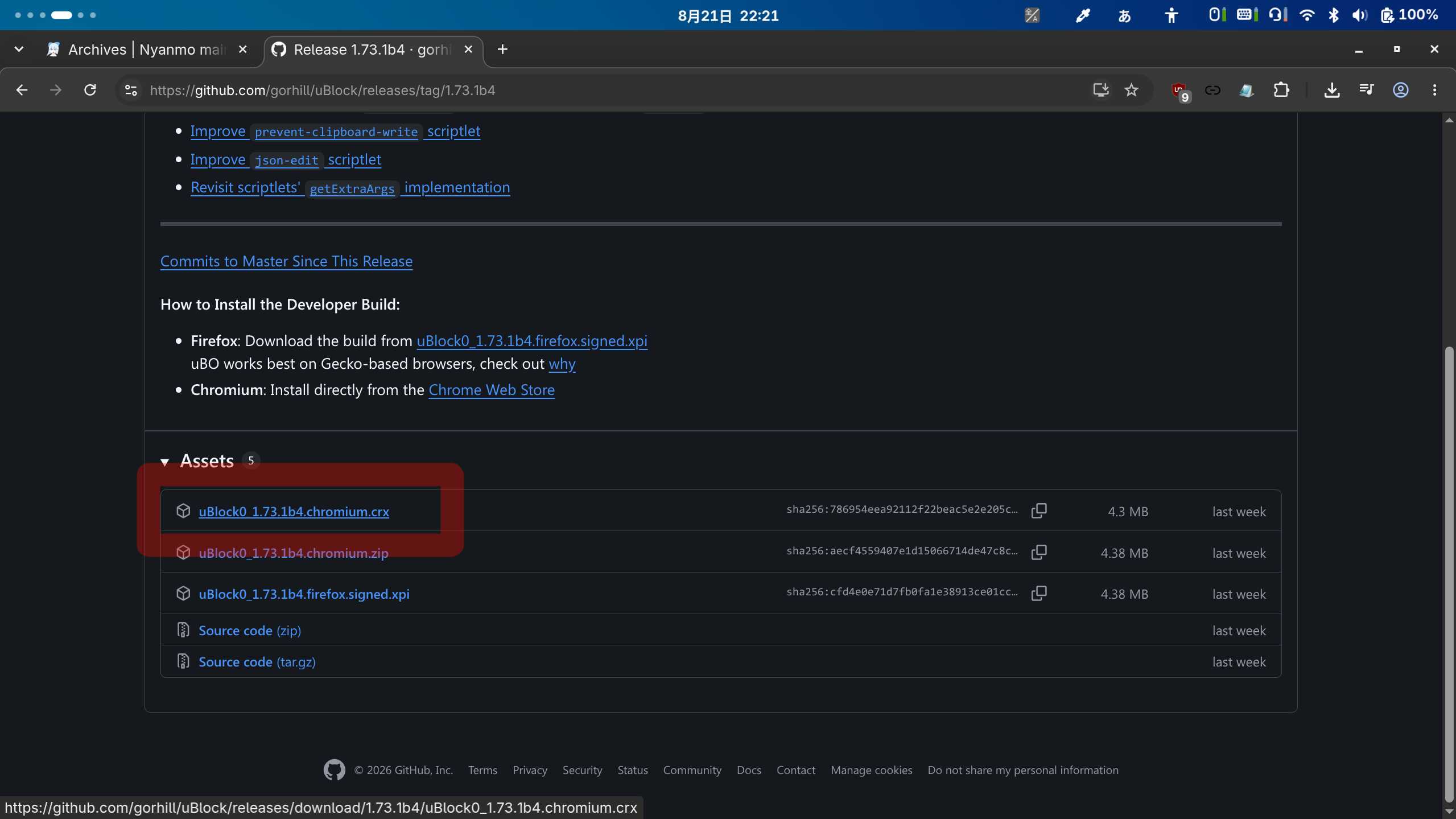This screenshot has height=819, width=1456.
Task: Open the Extensions puzzle piece menu
Action: pos(1281,90)
